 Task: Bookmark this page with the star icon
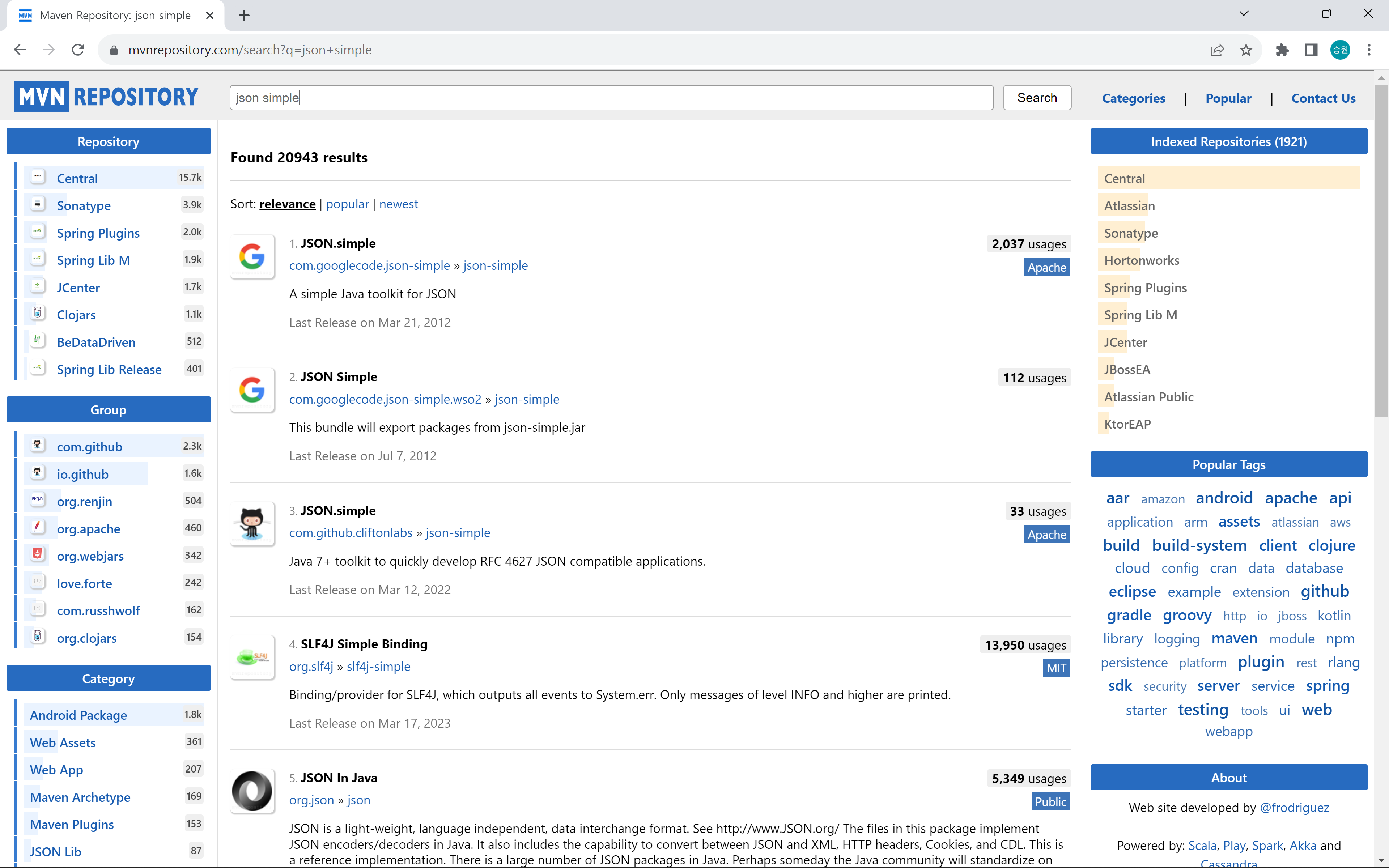click(x=1245, y=50)
